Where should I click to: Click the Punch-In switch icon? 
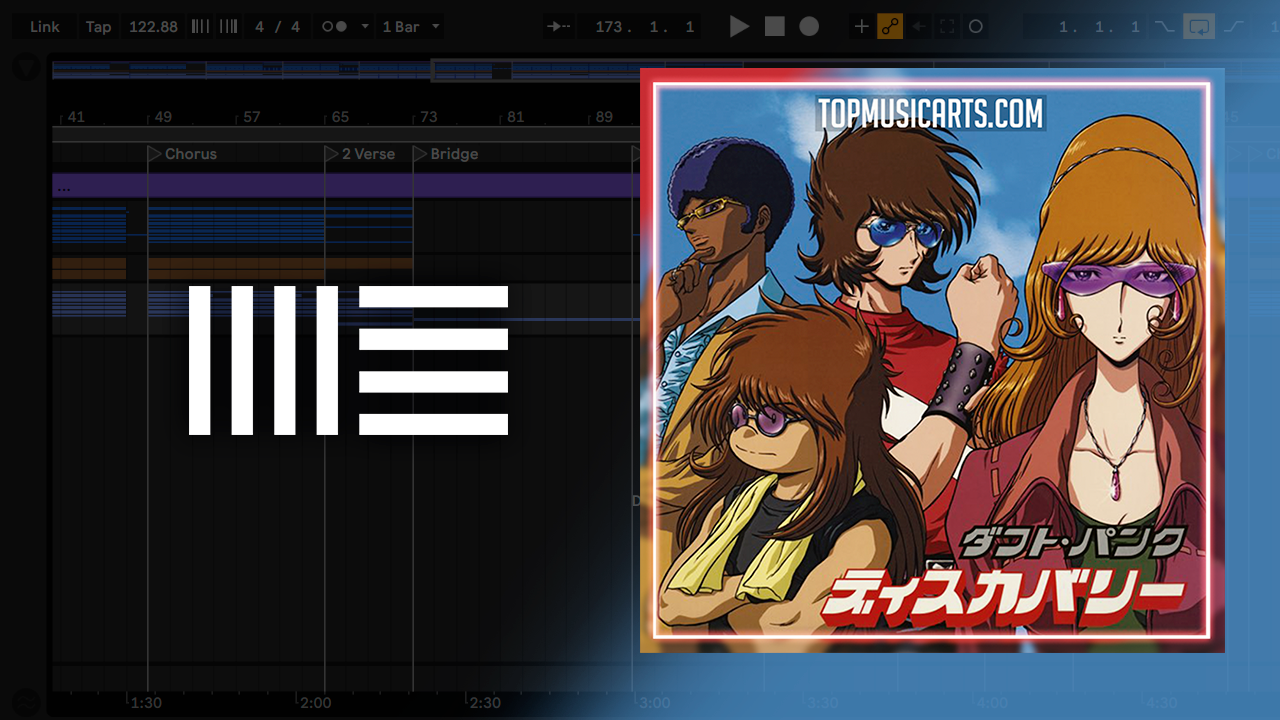(1164, 27)
